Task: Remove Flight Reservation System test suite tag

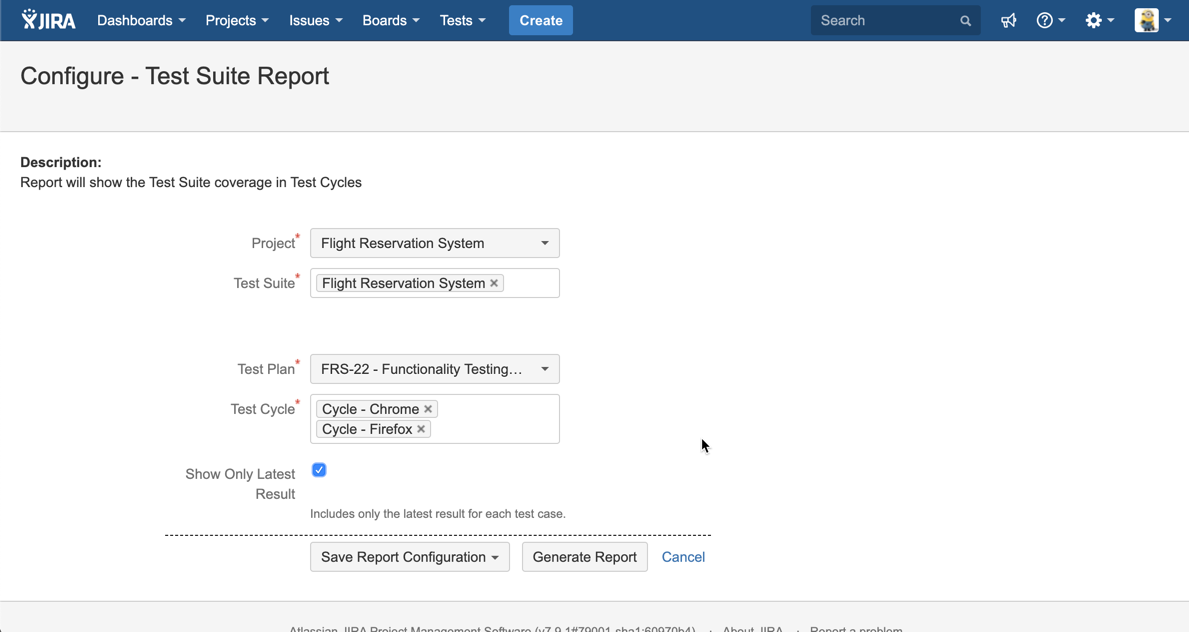Action: coord(494,283)
